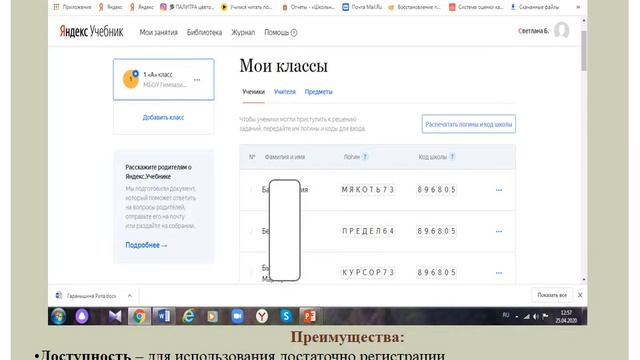Click the taskbar clock showing 12:57

566,317
